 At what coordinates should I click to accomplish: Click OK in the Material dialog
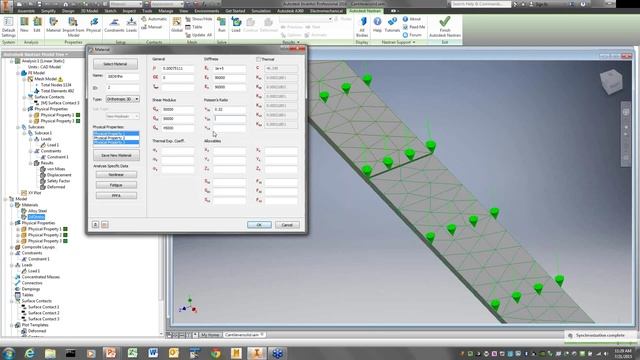tap(259, 225)
